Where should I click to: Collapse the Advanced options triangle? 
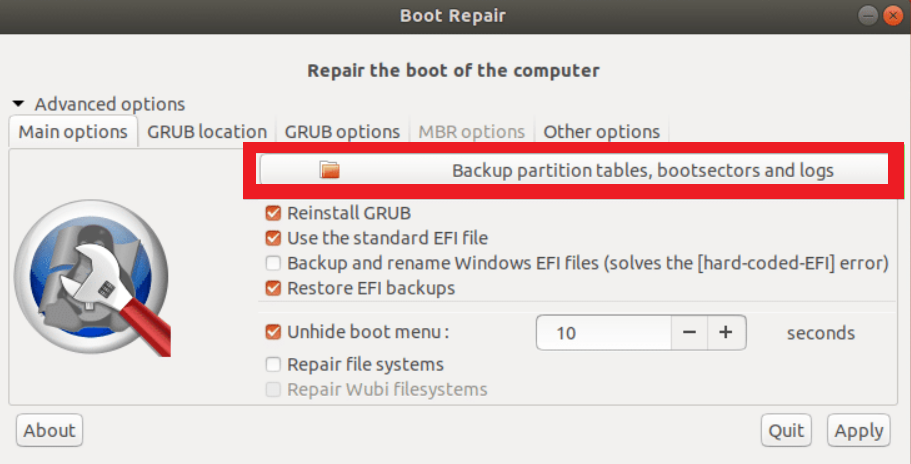click(x=19, y=104)
